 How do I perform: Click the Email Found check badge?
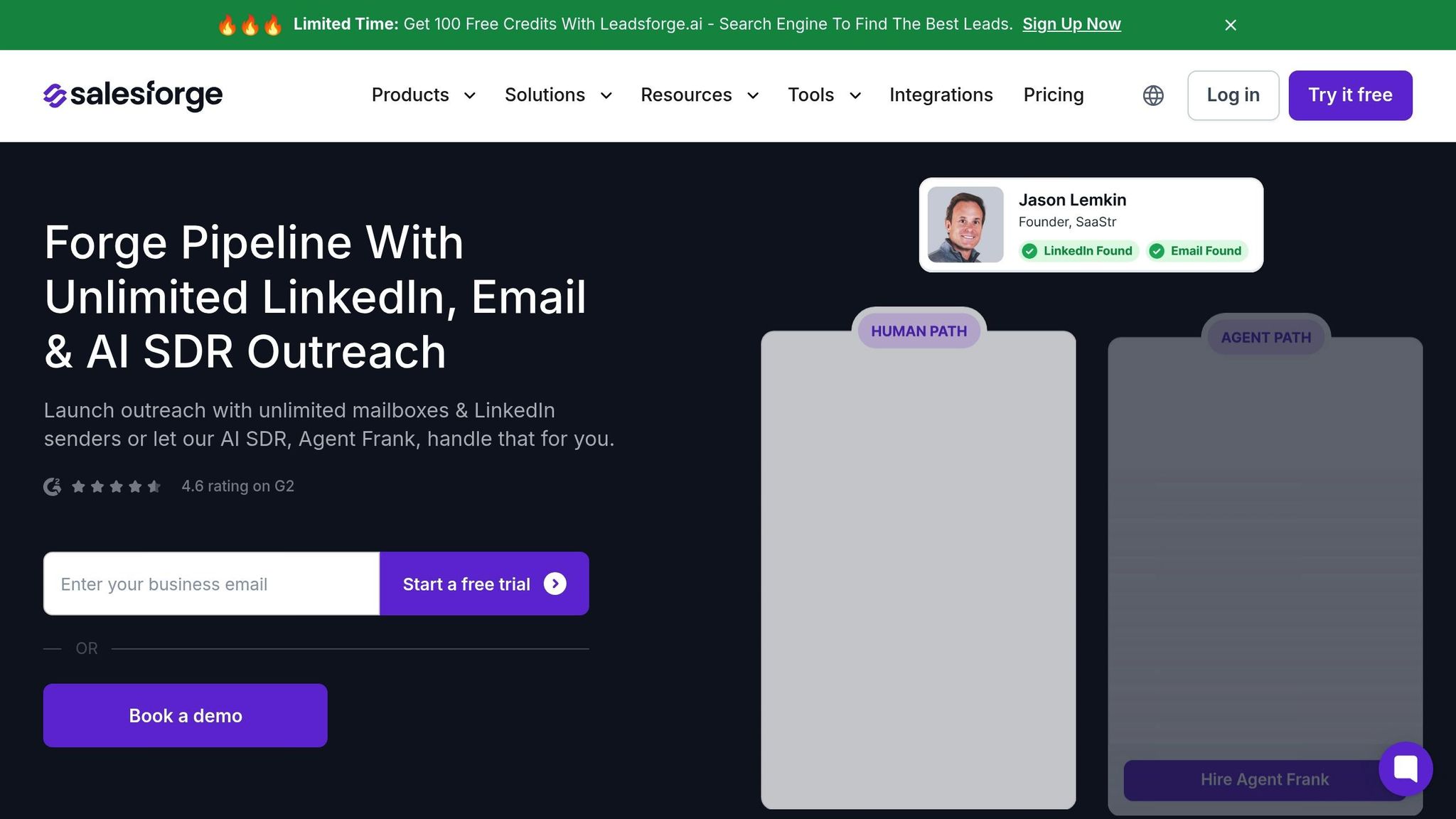pyautogui.click(x=1197, y=251)
